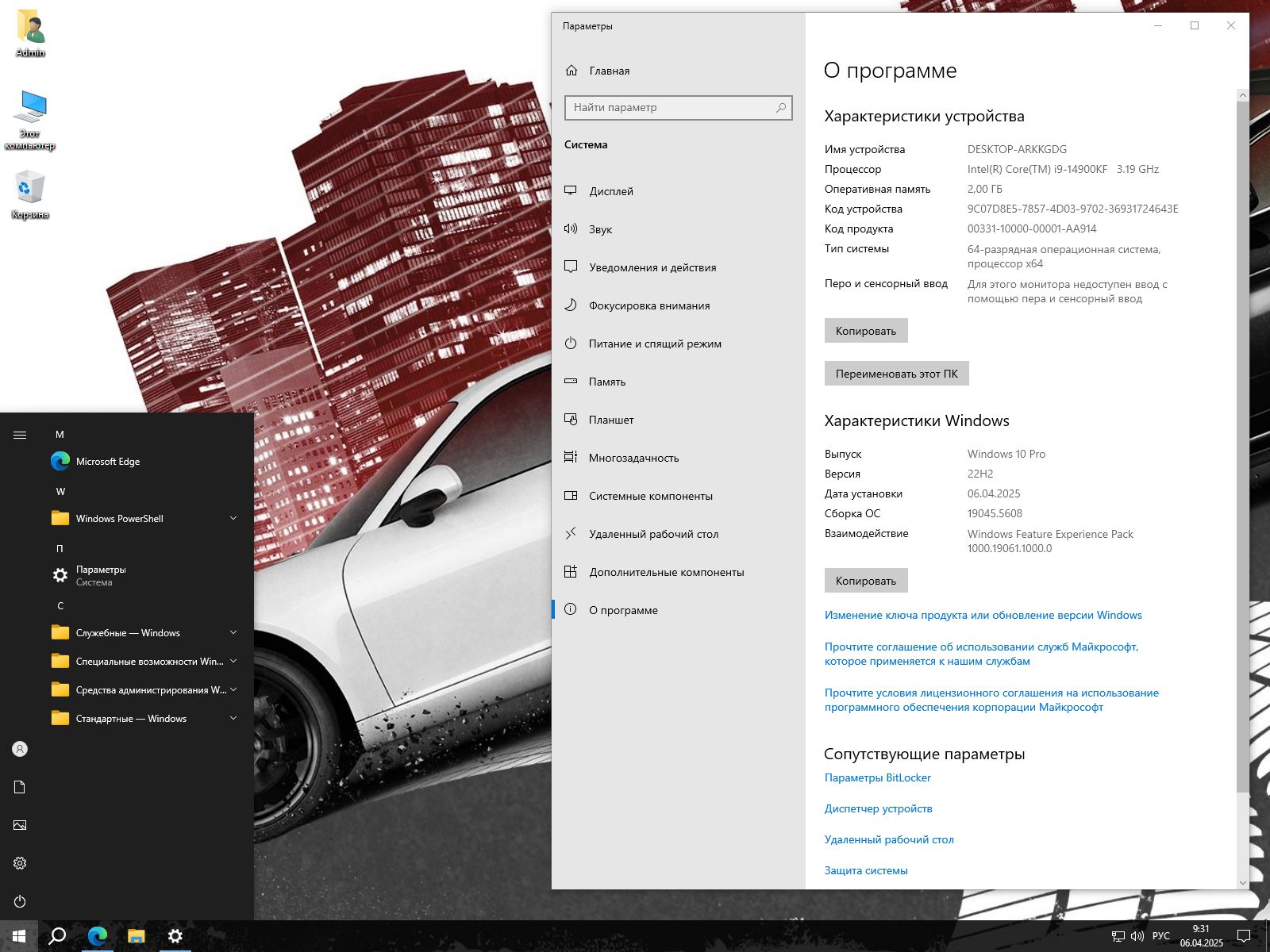1270x952 pixels.
Task: Open Microsoft Edge from the taskbar
Action: 98,936
